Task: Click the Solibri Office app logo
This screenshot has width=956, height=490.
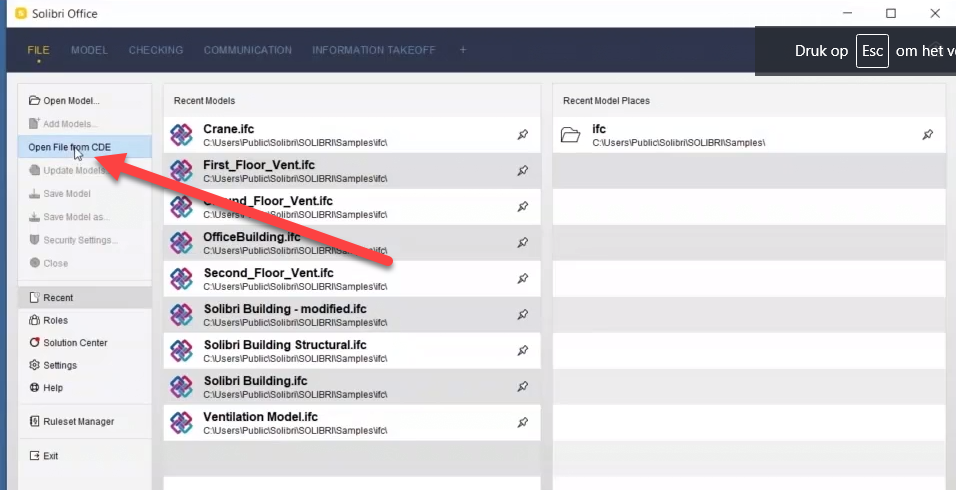Action: coord(21,13)
